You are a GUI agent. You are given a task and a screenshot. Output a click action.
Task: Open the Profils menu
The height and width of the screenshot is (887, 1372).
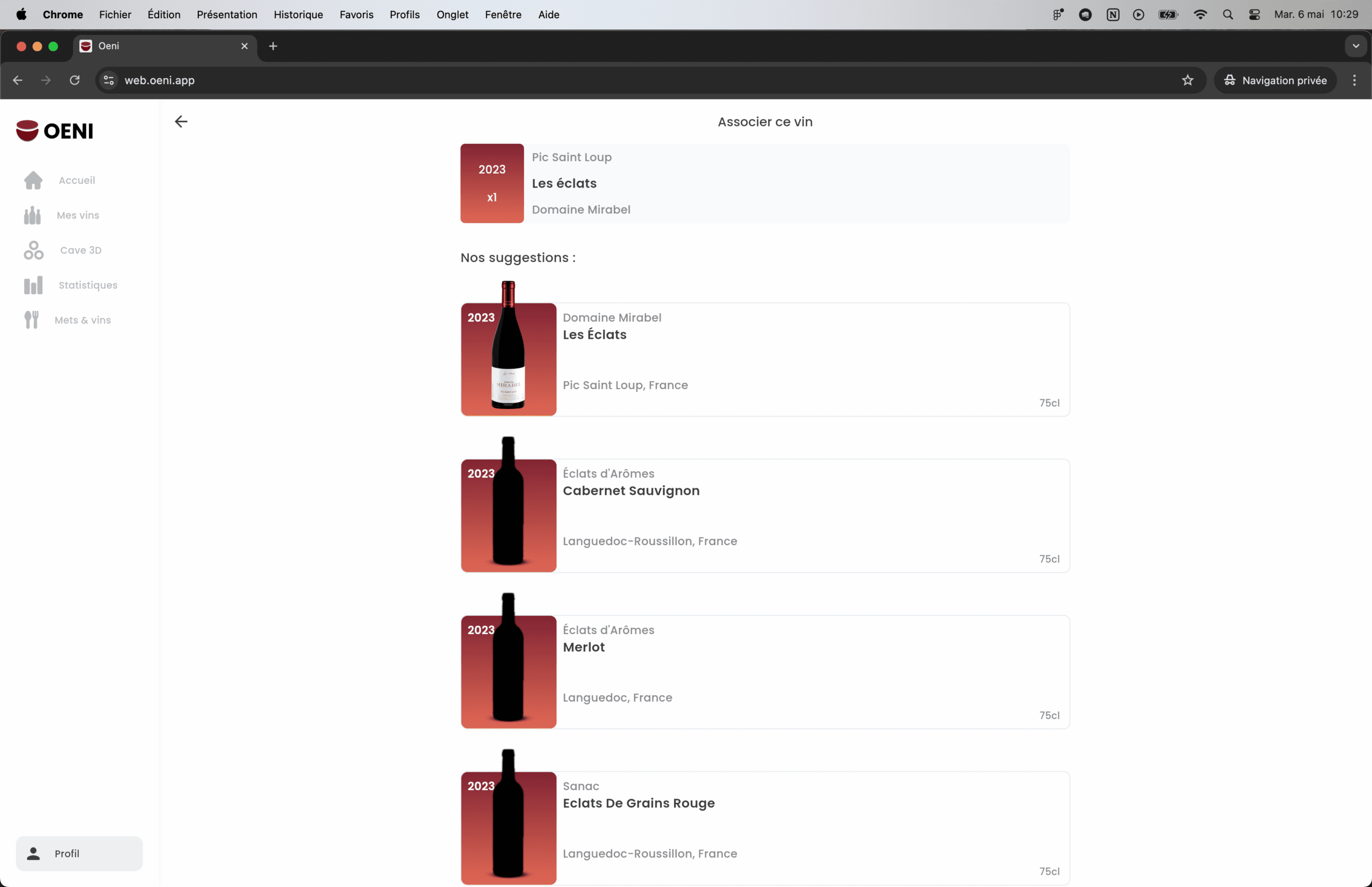[x=405, y=14]
